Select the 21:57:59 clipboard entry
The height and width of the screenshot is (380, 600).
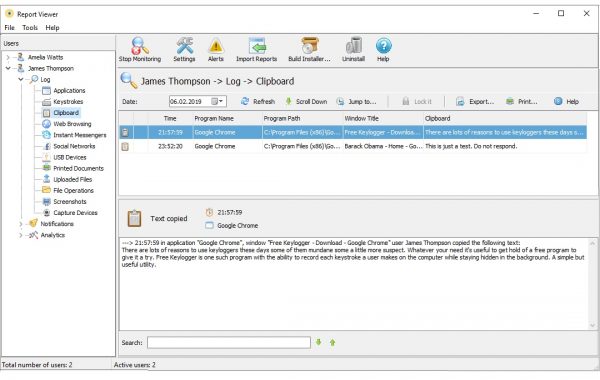point(353,132)
